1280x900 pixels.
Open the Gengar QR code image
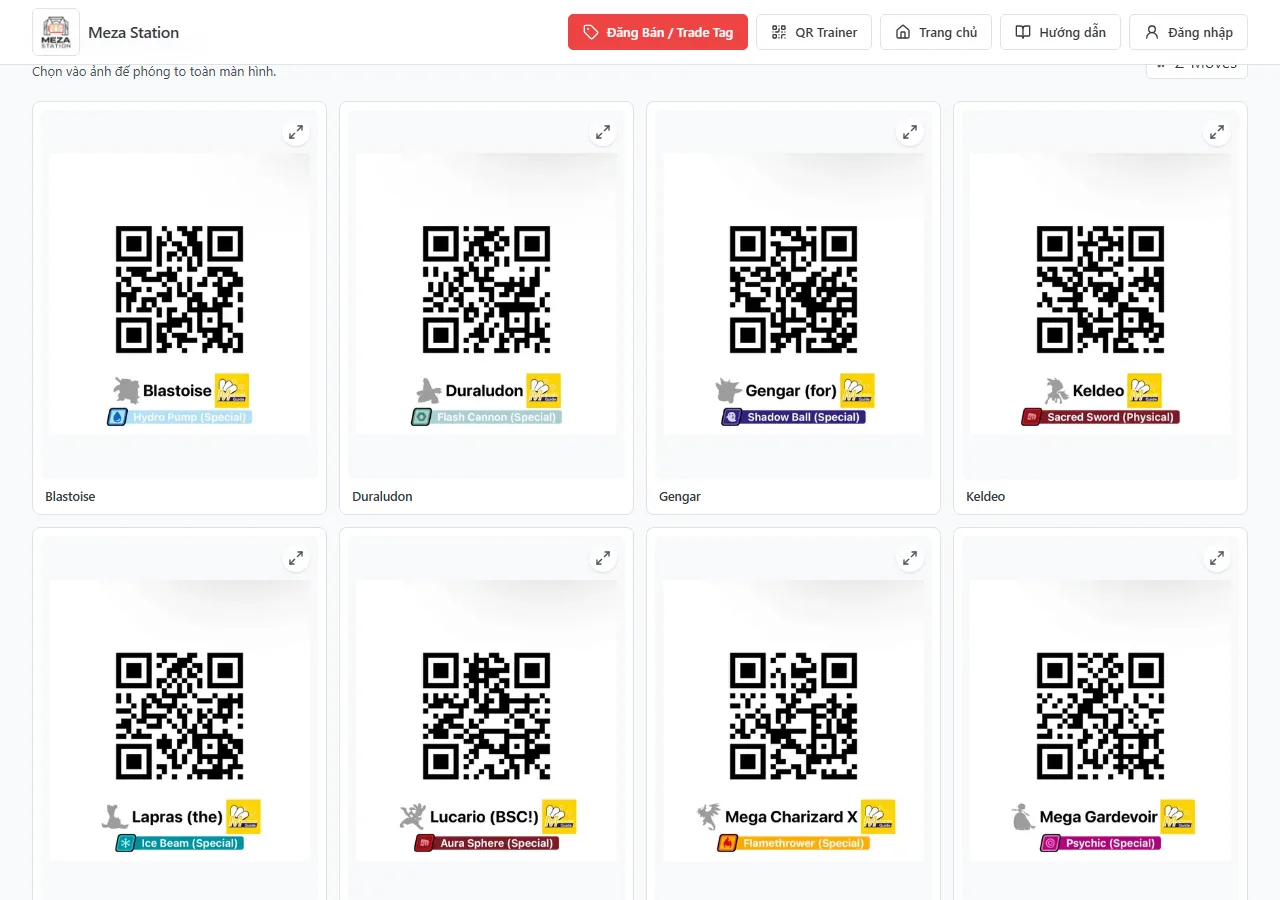tap(794, 290)
